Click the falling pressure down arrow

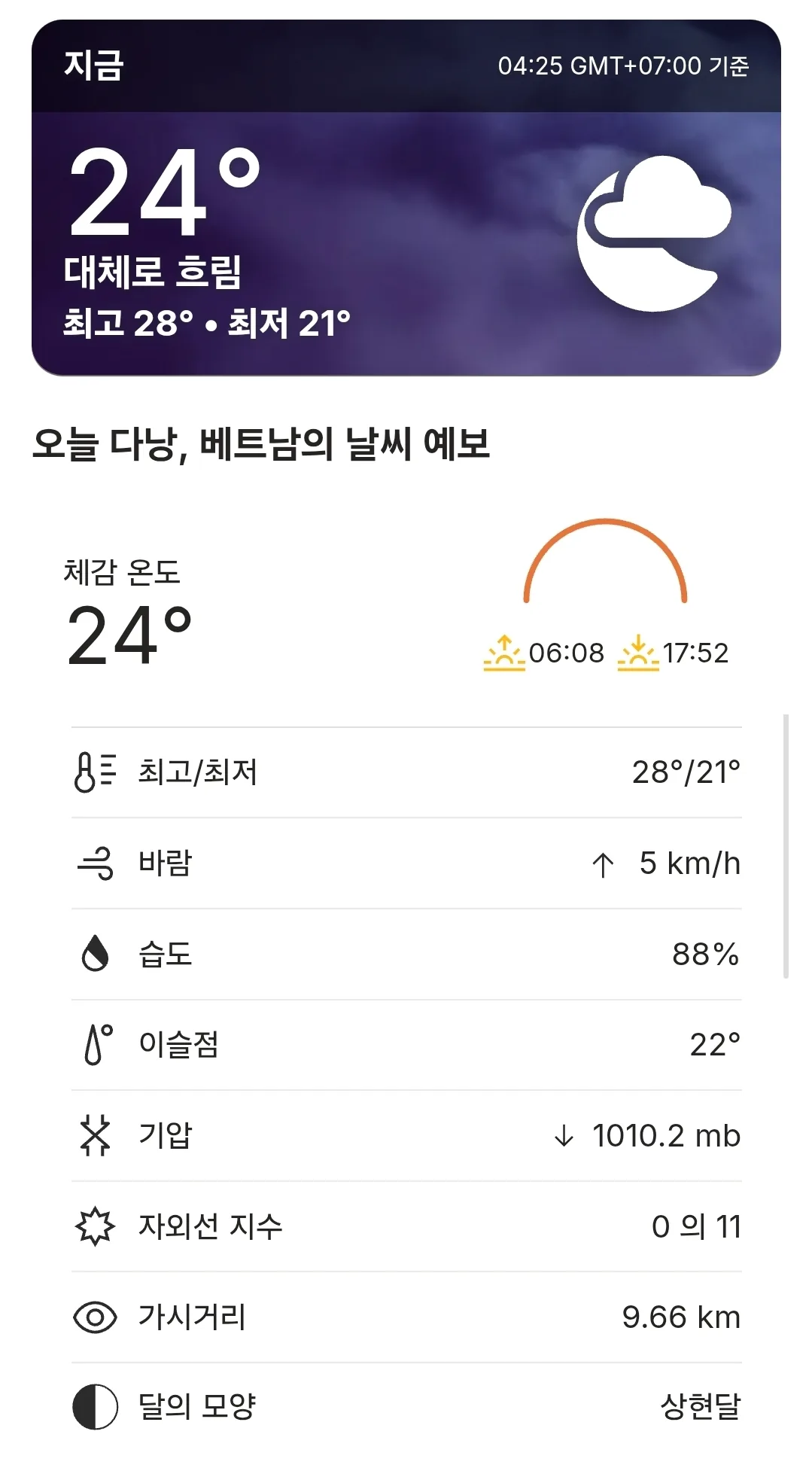tap(564, 1136)
